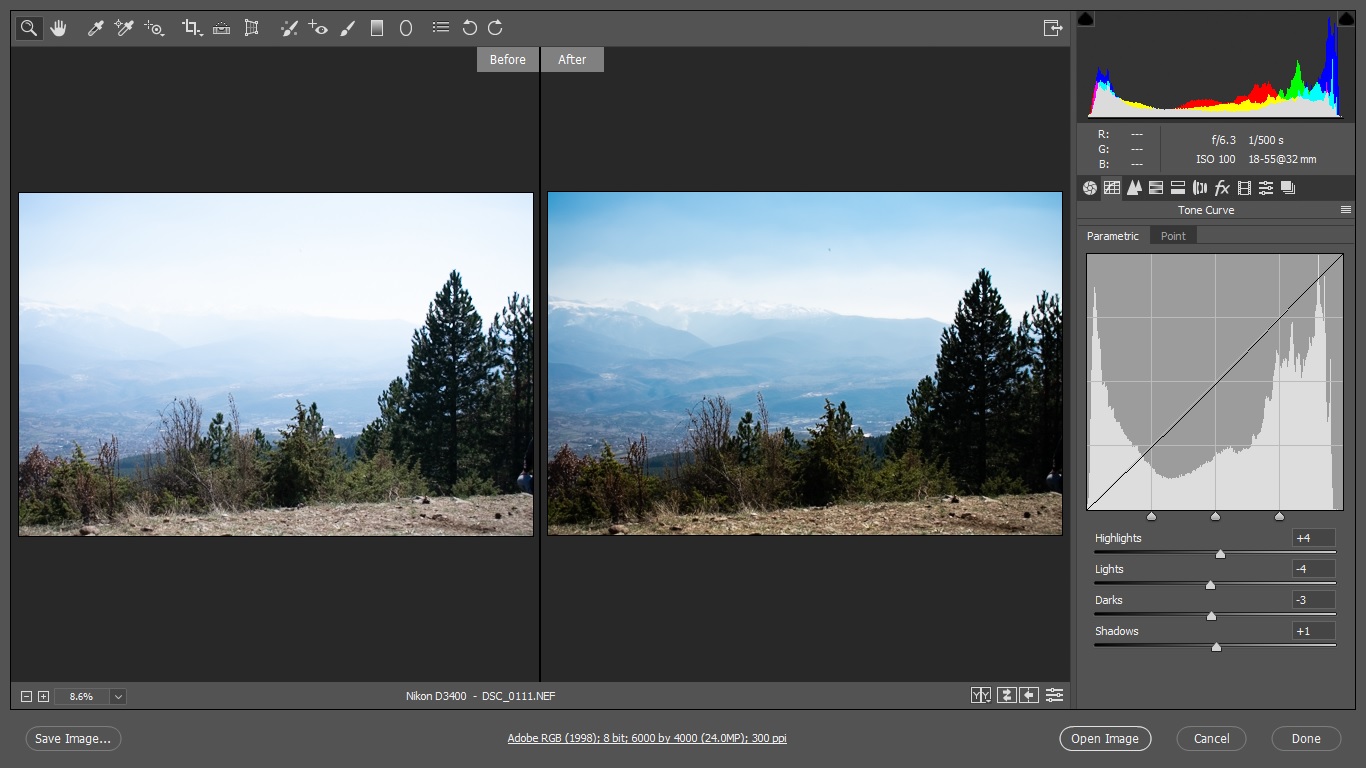Screen dimensions: 1366x768
Task: Pick the Graduated Filter tool
Action: [x=377, y=28]
